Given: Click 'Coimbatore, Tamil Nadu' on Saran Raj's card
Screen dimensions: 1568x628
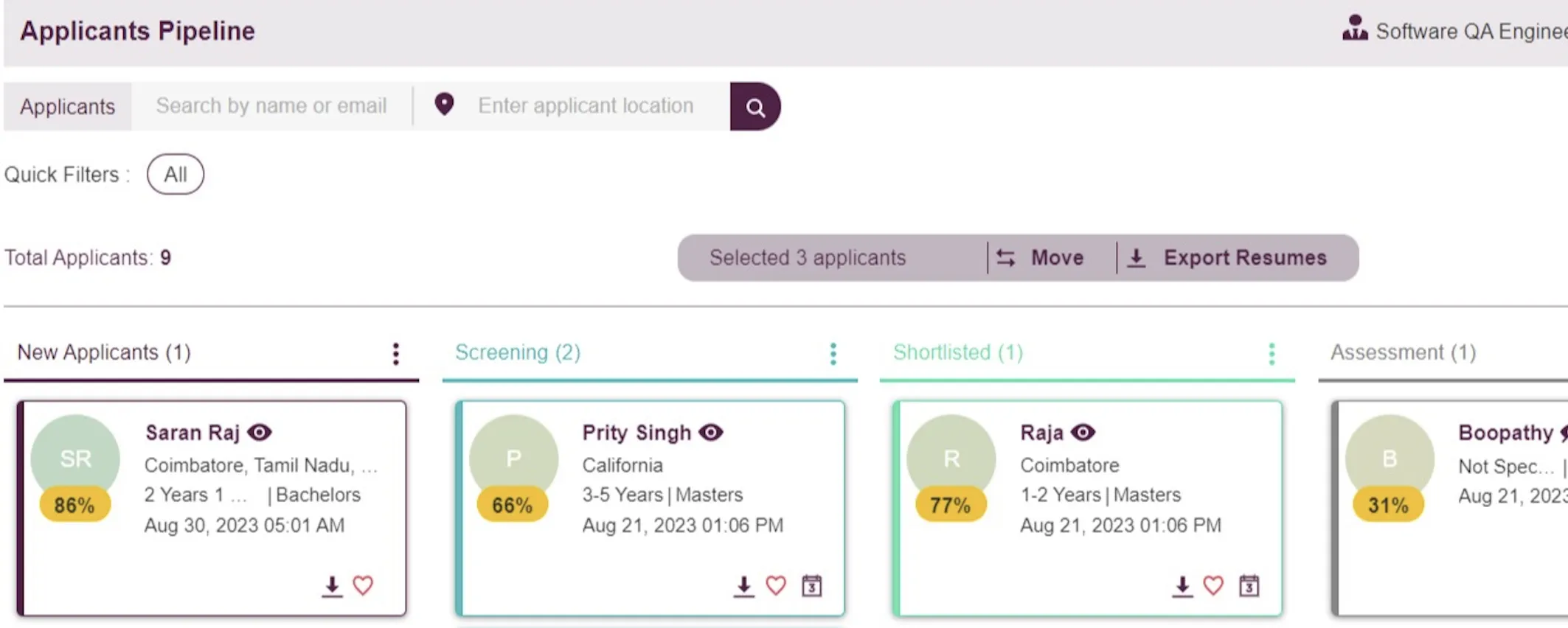Looking at the screenshot, I should tap(261, 465).
